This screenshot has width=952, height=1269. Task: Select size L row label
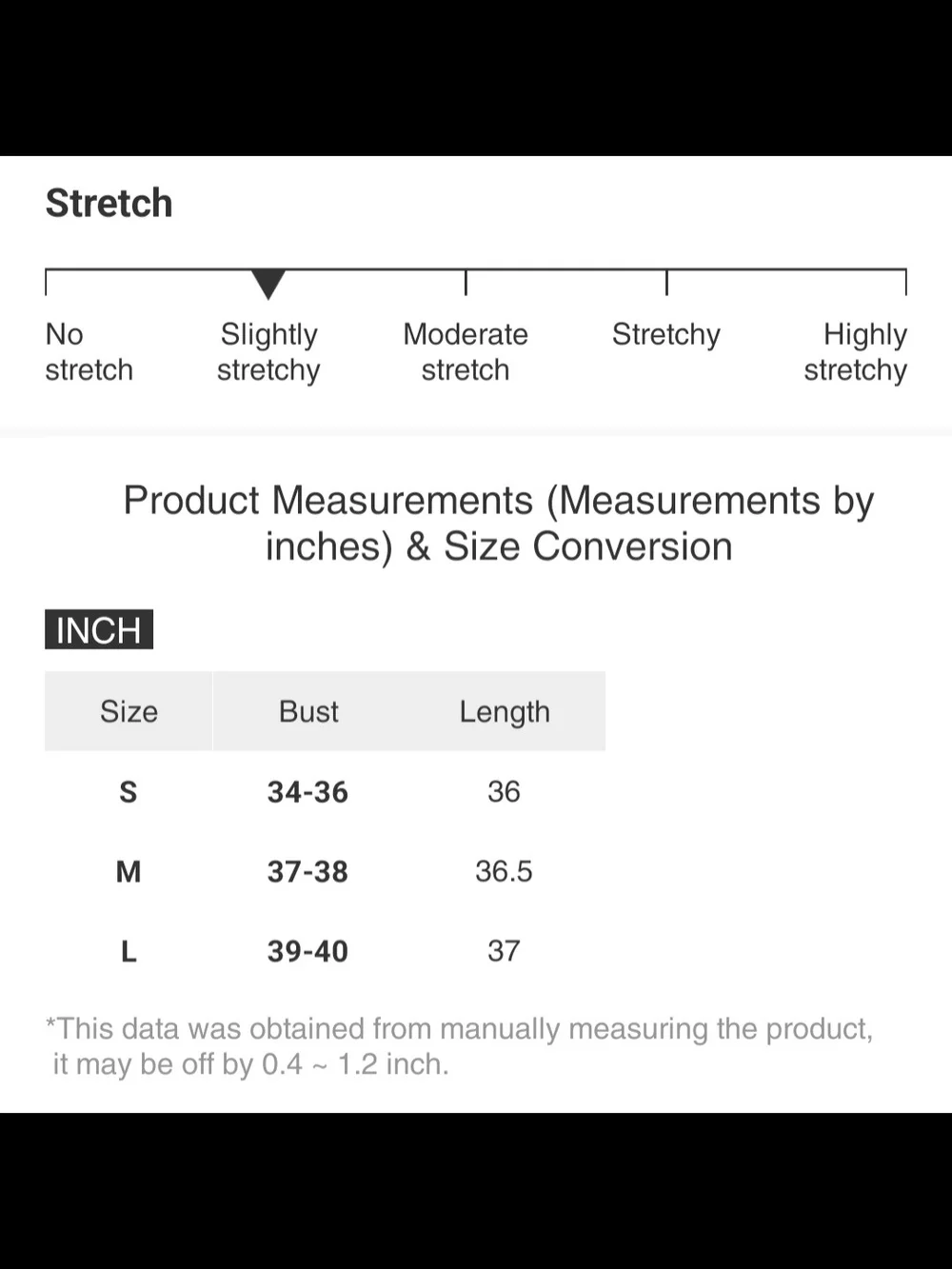(129, 951)
